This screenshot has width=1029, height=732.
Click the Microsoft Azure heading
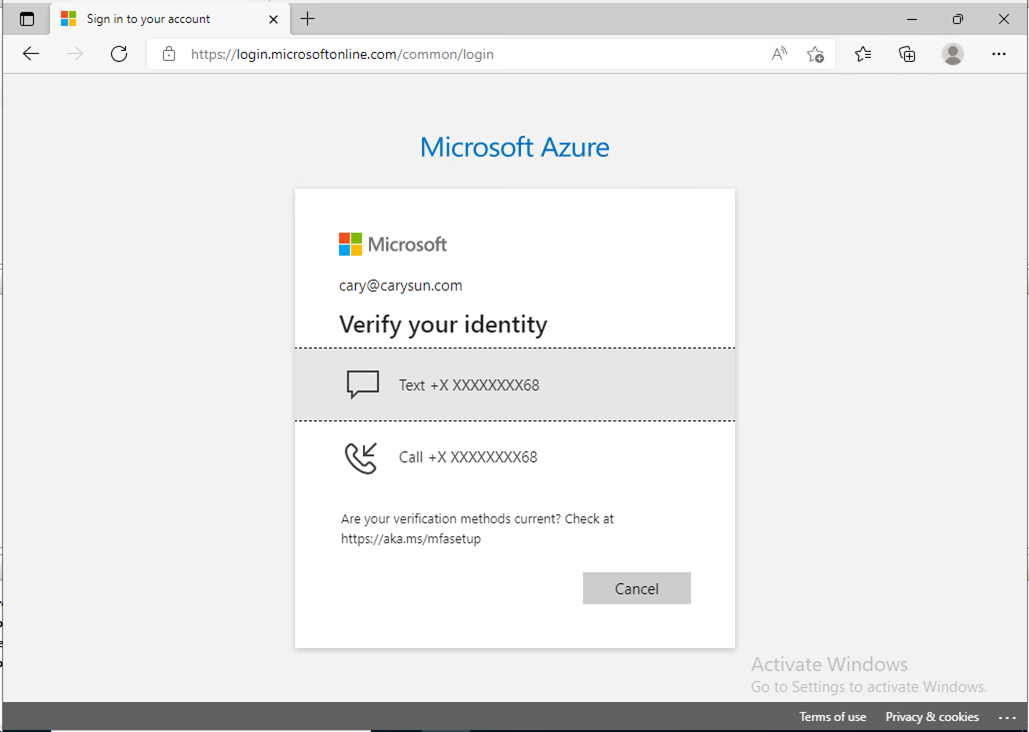click(x=514, y=147)
